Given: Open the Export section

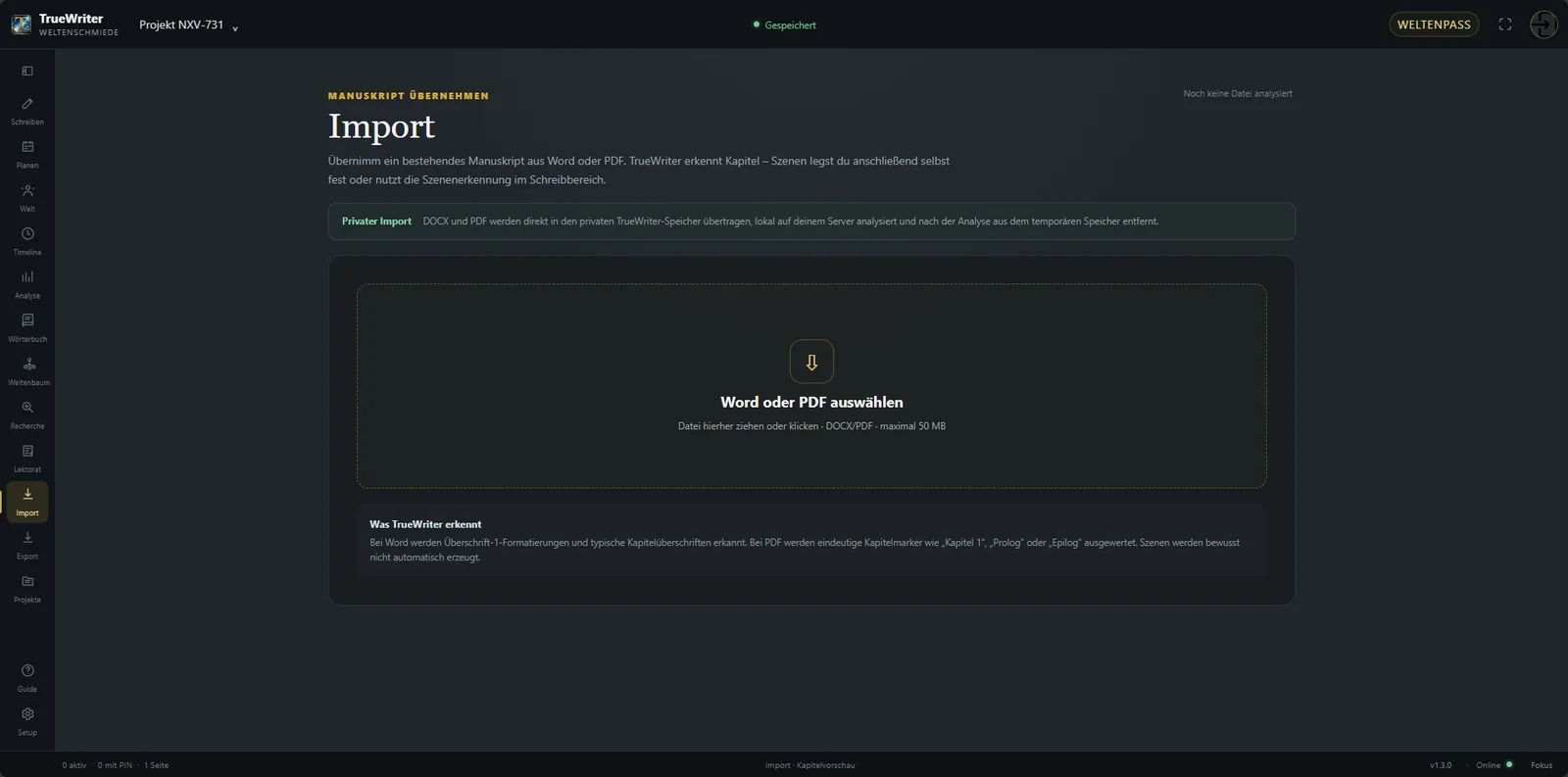Looking at the screenshot, I should click(x=27, y=545).
